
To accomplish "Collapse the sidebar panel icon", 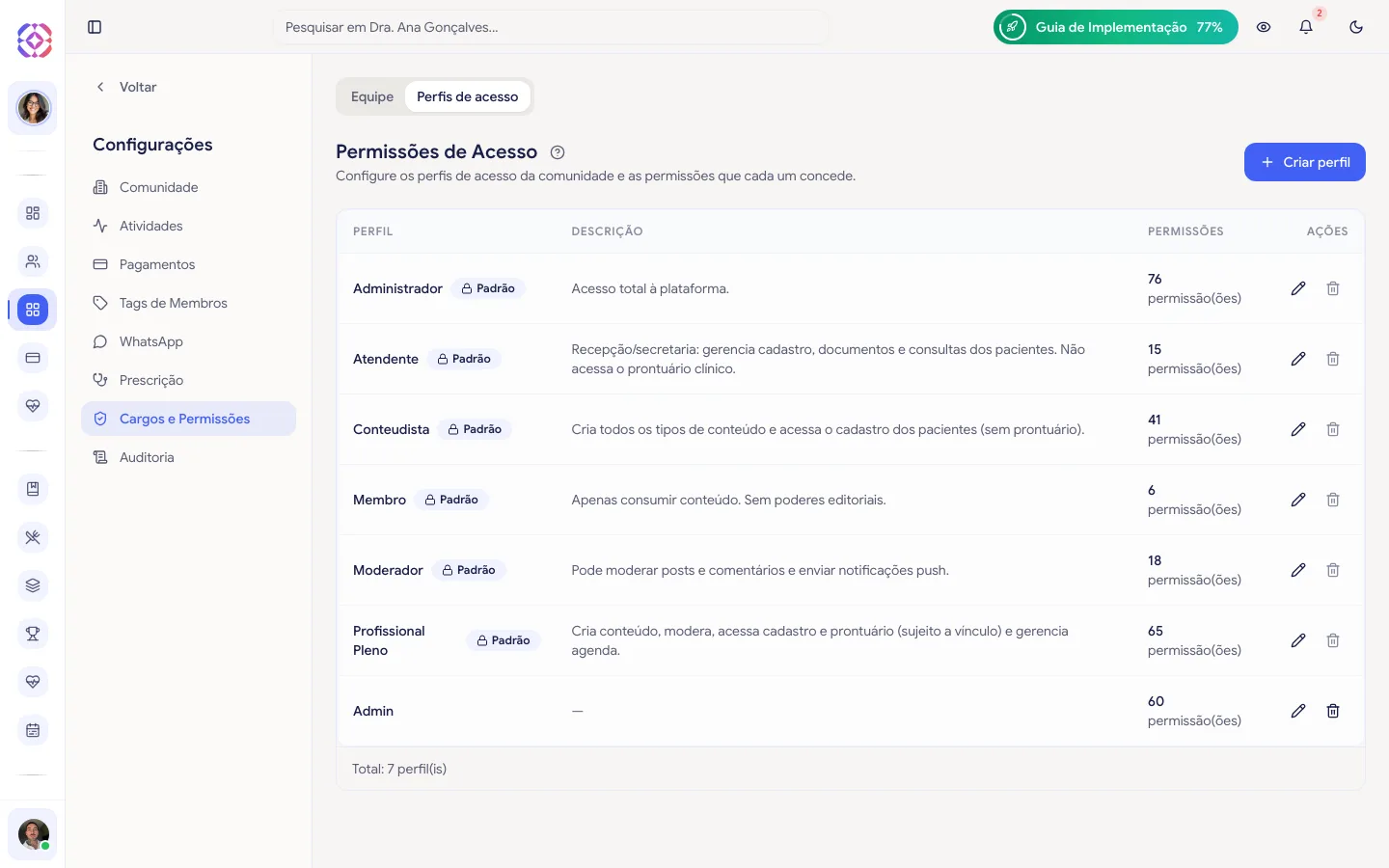I will pyautogui.click(x=95, y=27).
